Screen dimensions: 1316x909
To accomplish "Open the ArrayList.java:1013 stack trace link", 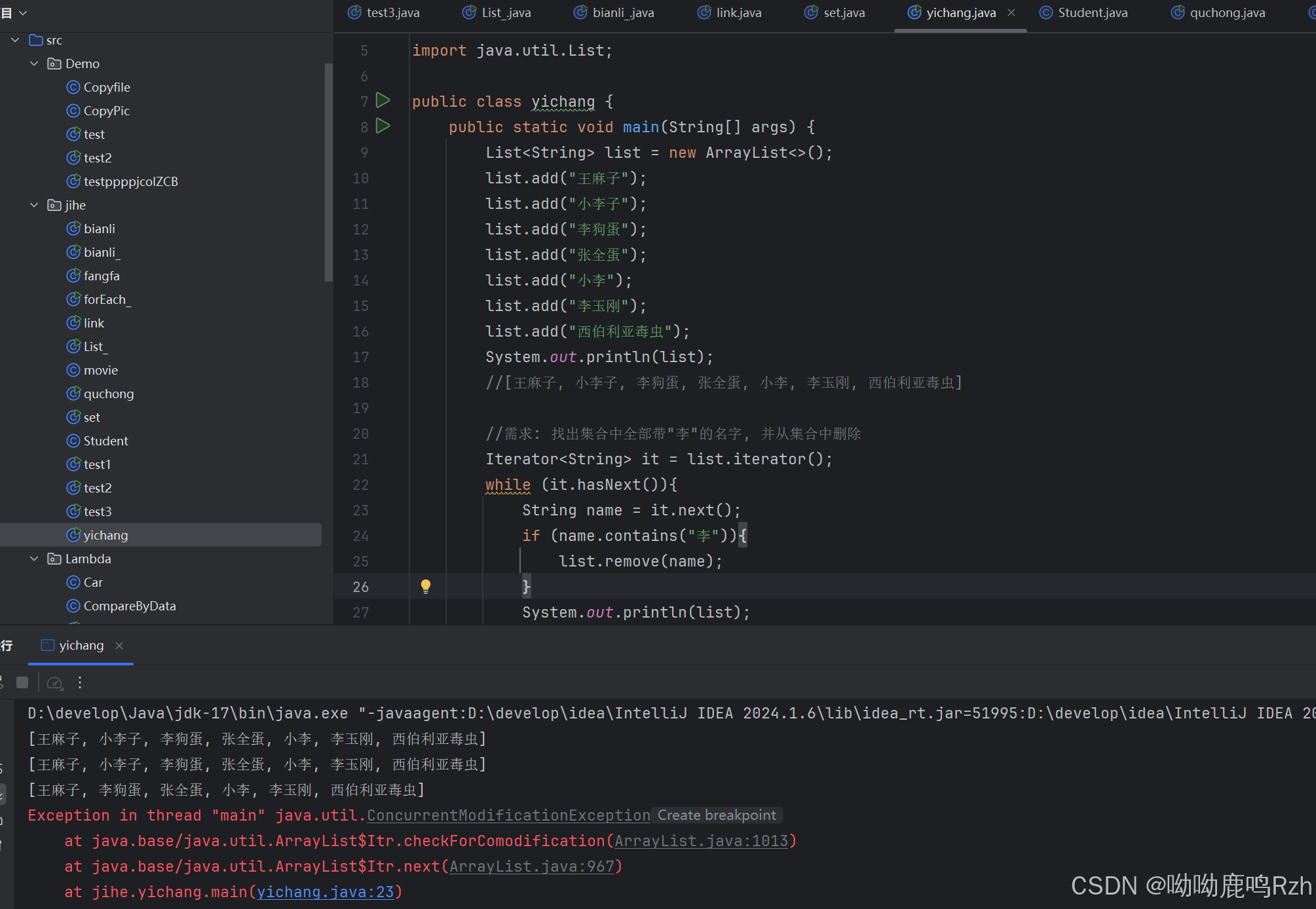I will (701, 841).
